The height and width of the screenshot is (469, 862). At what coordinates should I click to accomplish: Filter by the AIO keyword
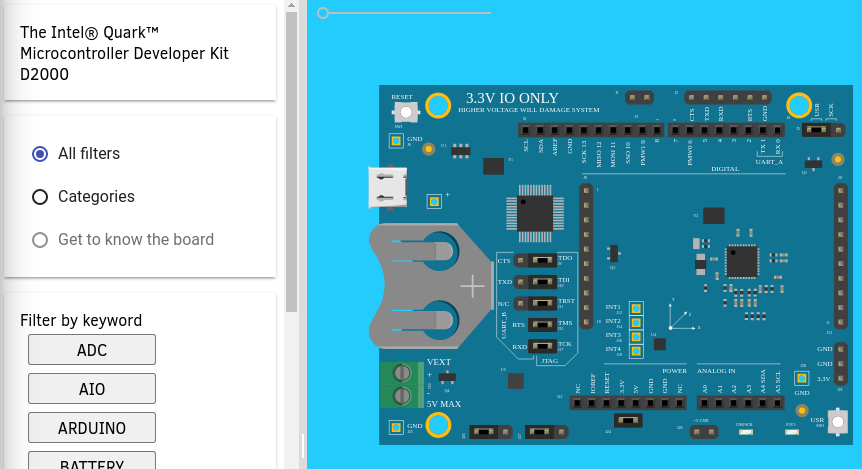click(92, 389)
